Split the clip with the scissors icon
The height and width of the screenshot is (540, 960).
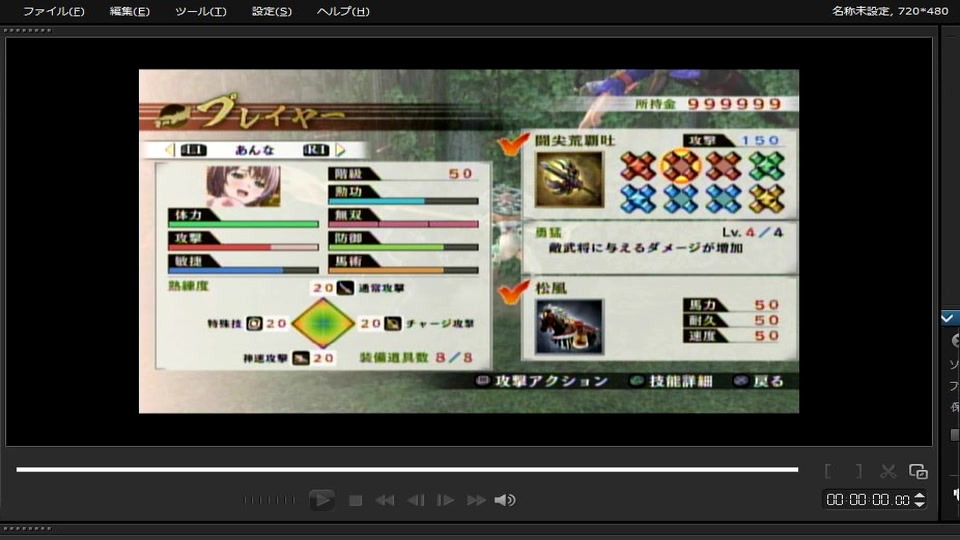(x=888, y=471)
